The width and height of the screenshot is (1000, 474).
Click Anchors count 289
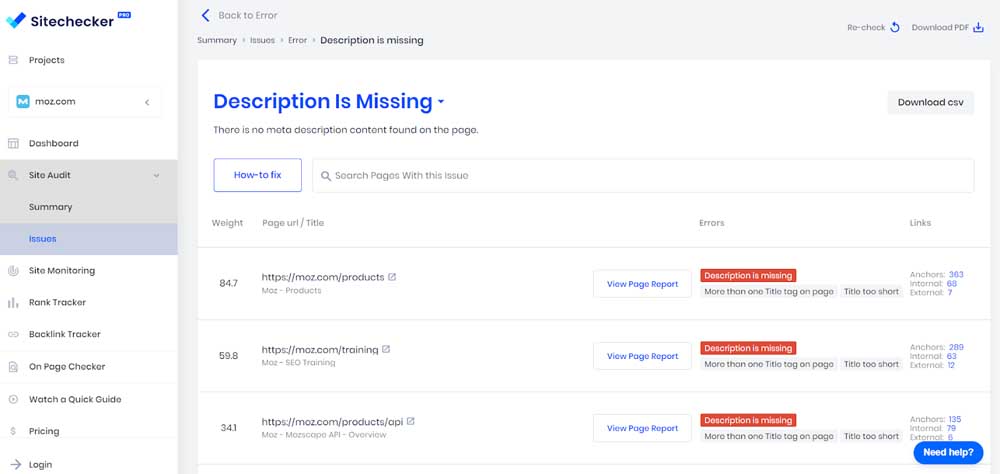click(x=956, y=348)
